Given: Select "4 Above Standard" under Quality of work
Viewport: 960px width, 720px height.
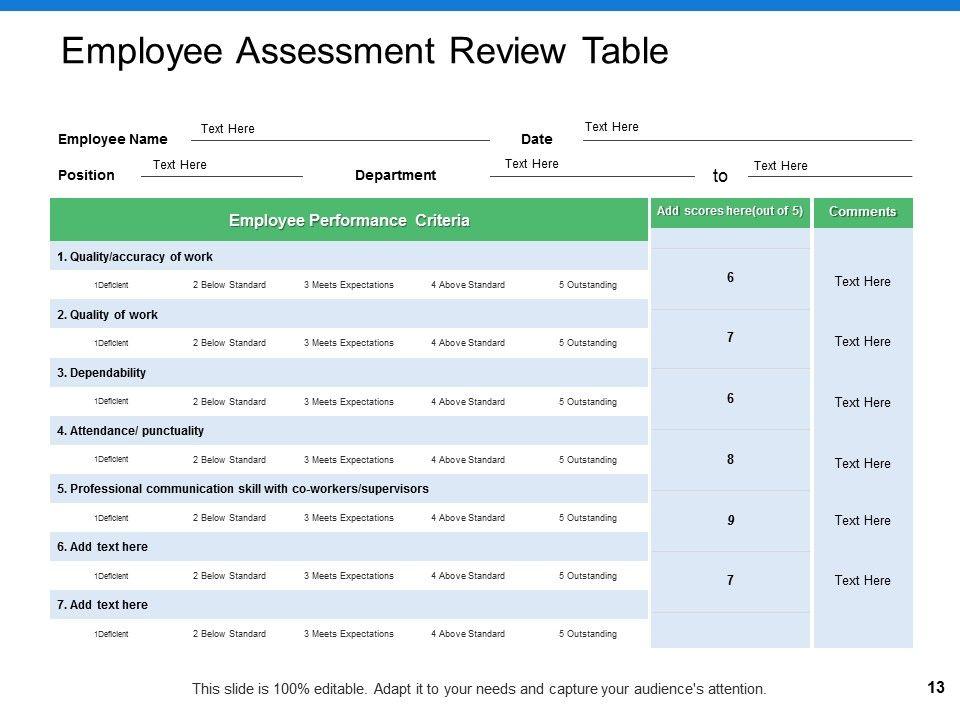Looking at the screenshot, I should [467, 343].
